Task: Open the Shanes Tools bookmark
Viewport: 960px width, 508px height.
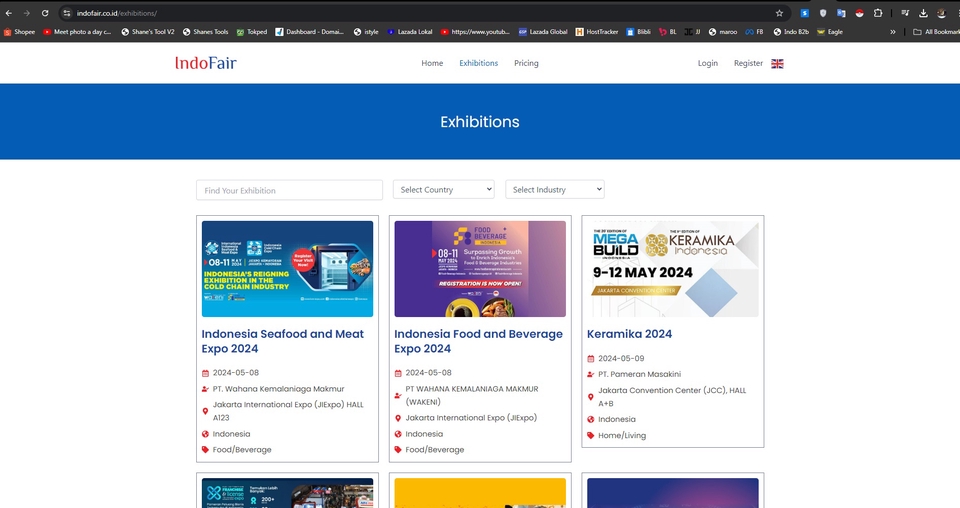Action: [x=205, y=32]
